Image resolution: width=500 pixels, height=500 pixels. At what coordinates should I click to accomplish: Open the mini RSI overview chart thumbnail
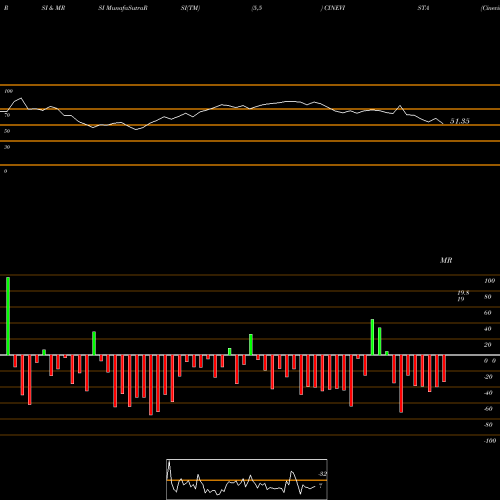247,479
